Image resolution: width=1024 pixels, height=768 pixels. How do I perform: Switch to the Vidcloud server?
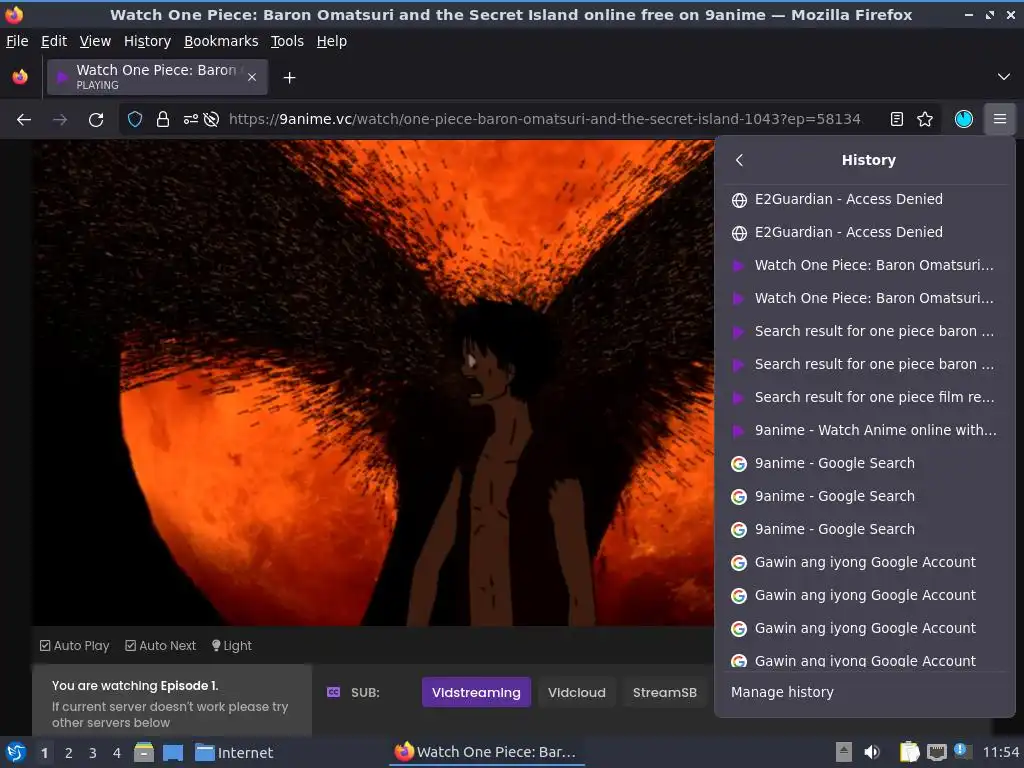point(577,692)
